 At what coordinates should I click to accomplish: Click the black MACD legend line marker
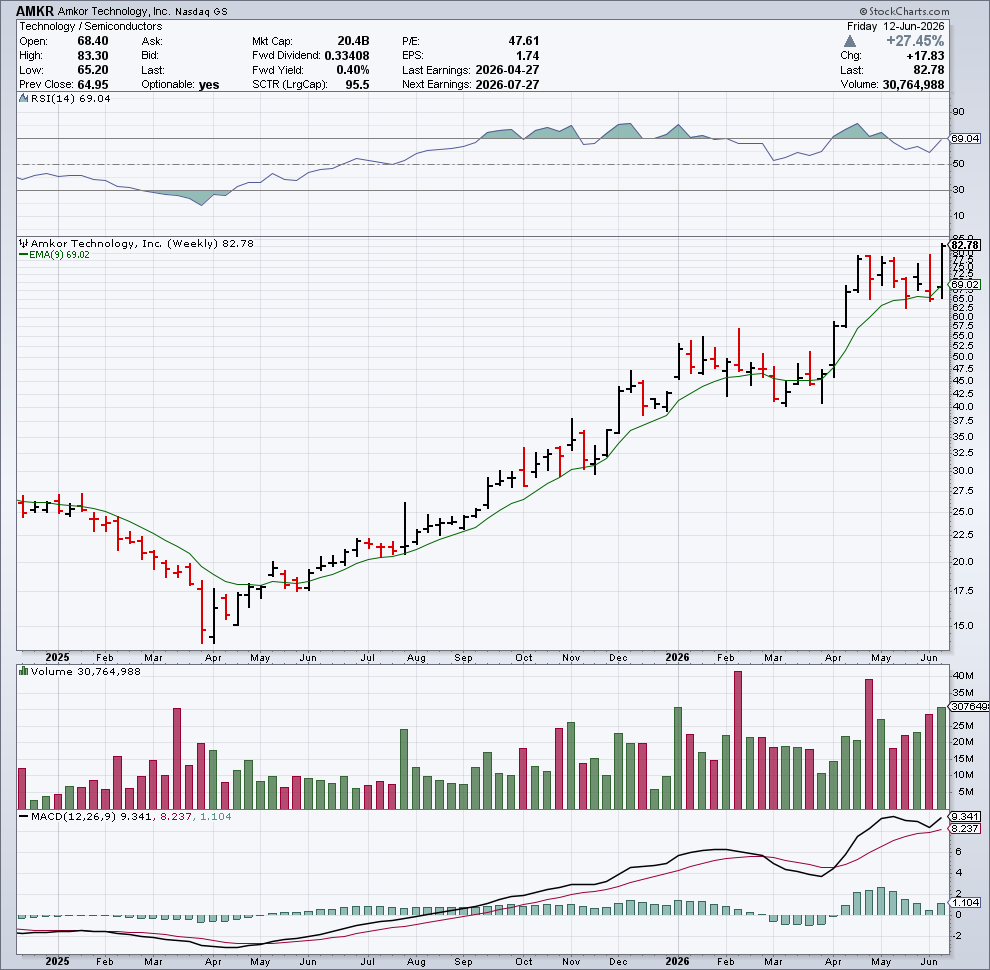[23, 817]
